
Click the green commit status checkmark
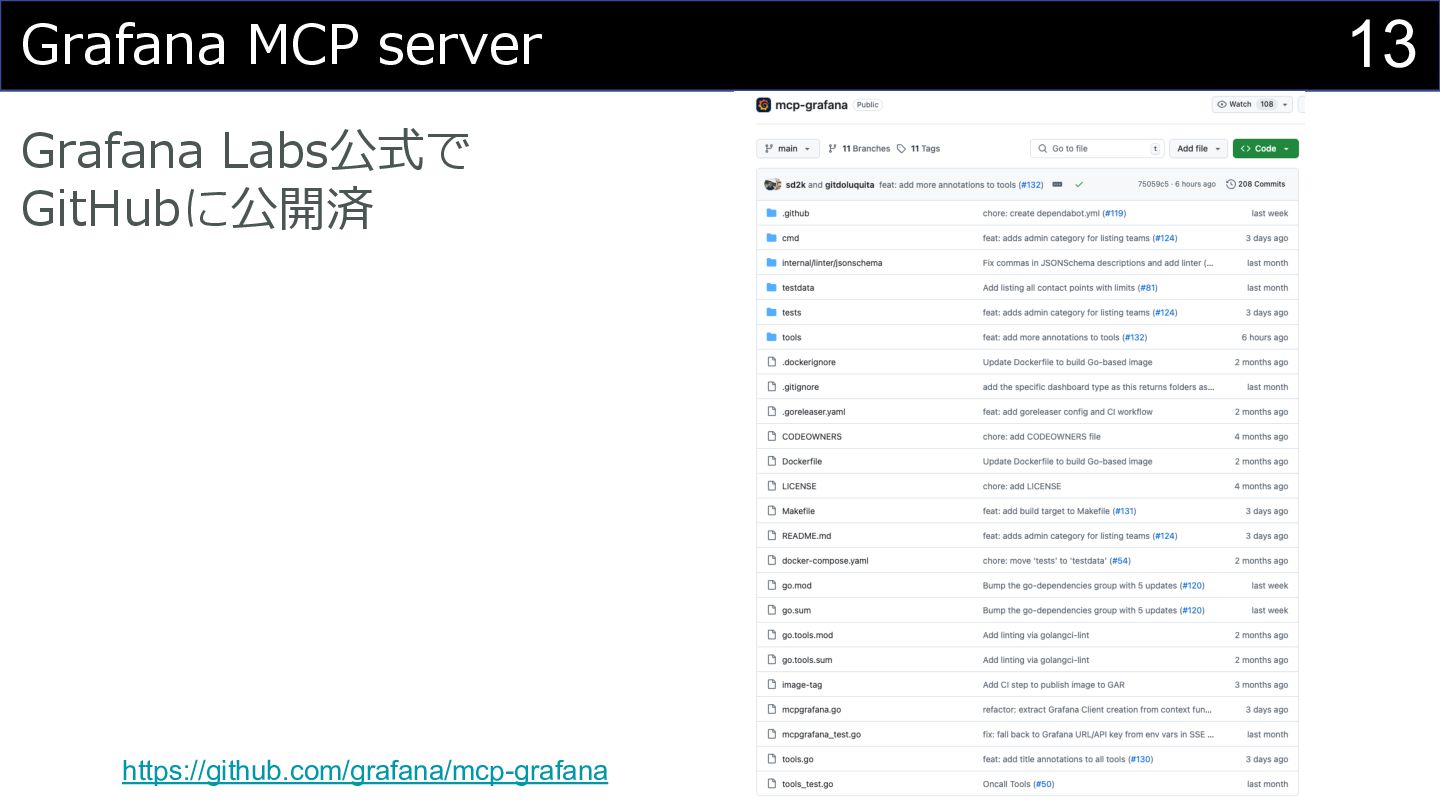pyautogui.click(x=1079, y=184)
